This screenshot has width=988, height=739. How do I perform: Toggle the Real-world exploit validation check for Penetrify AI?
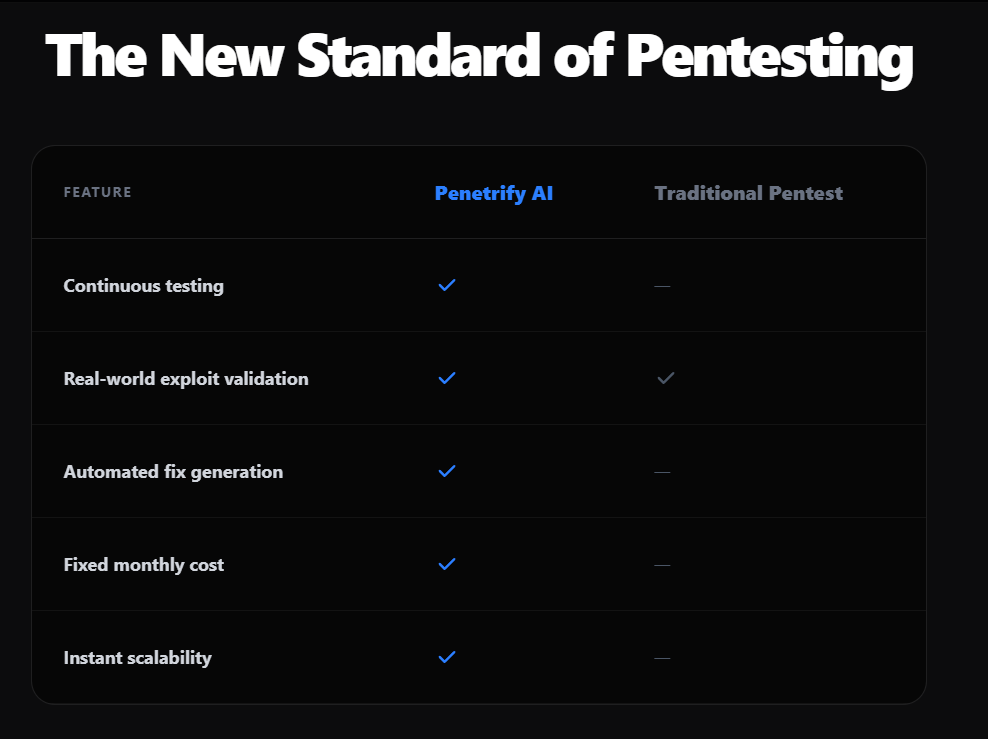click(446, 378)
